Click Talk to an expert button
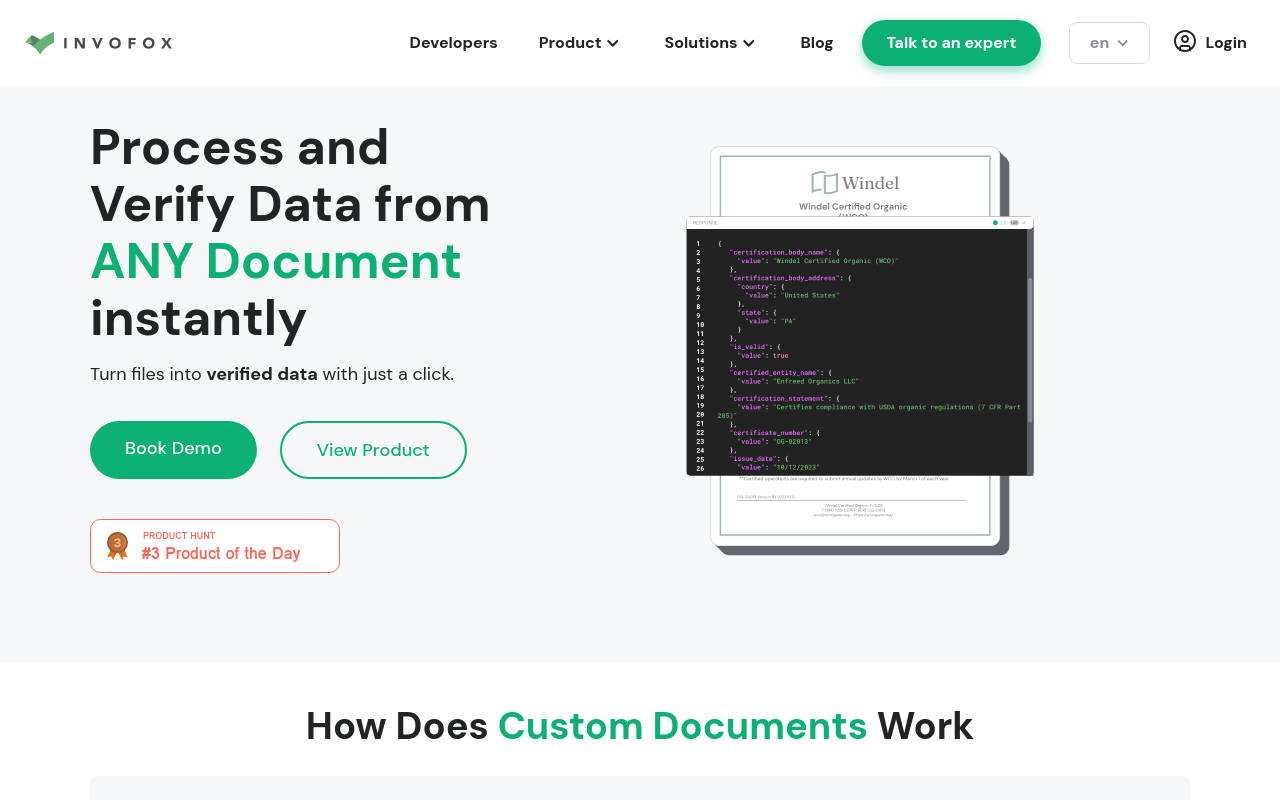 click(951, 43)
